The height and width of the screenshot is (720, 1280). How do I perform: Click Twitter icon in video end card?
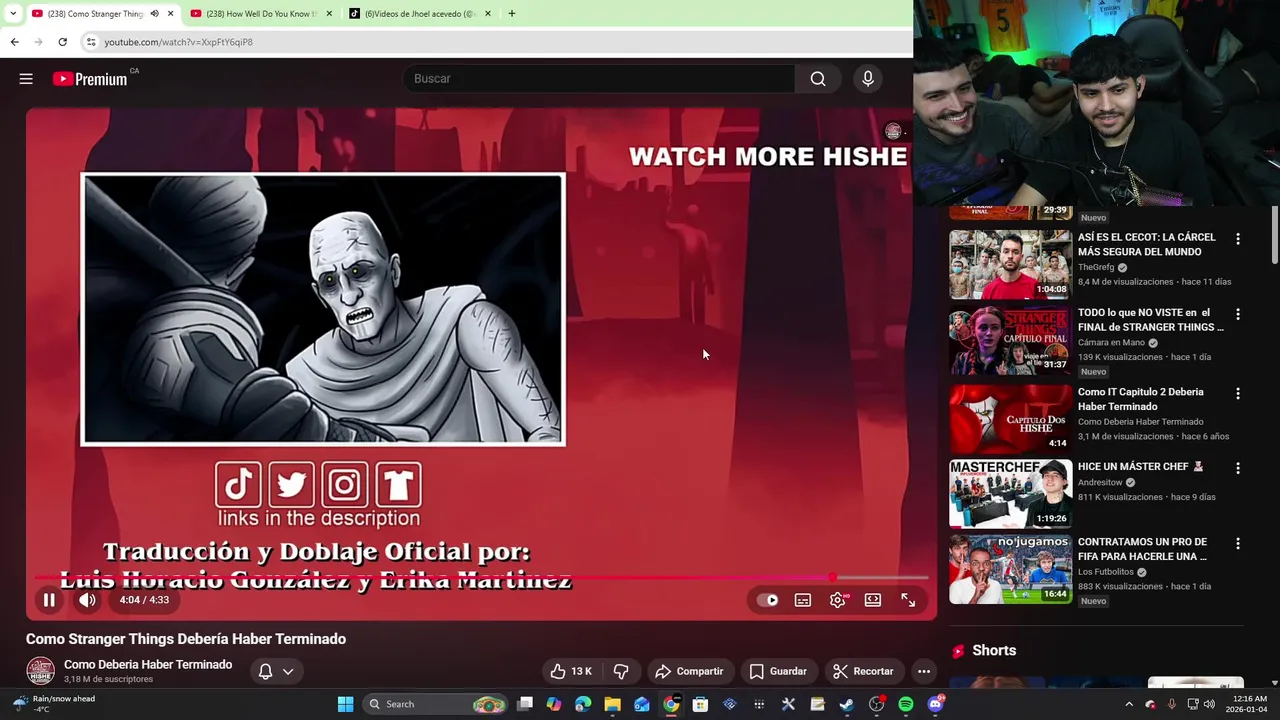[291, 485]
